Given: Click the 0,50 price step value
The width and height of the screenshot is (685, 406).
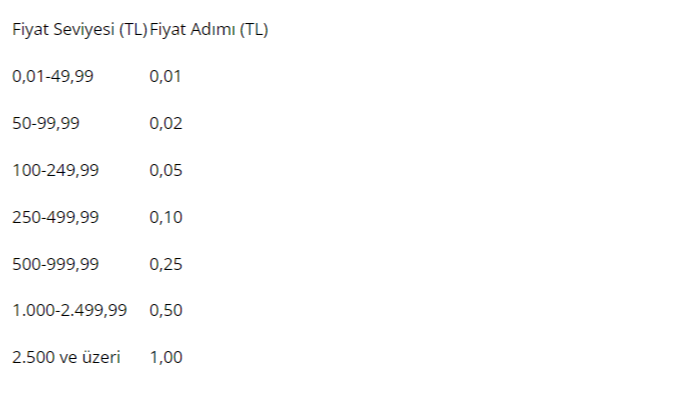Looking at the screenshot, I should pos(166,310).
